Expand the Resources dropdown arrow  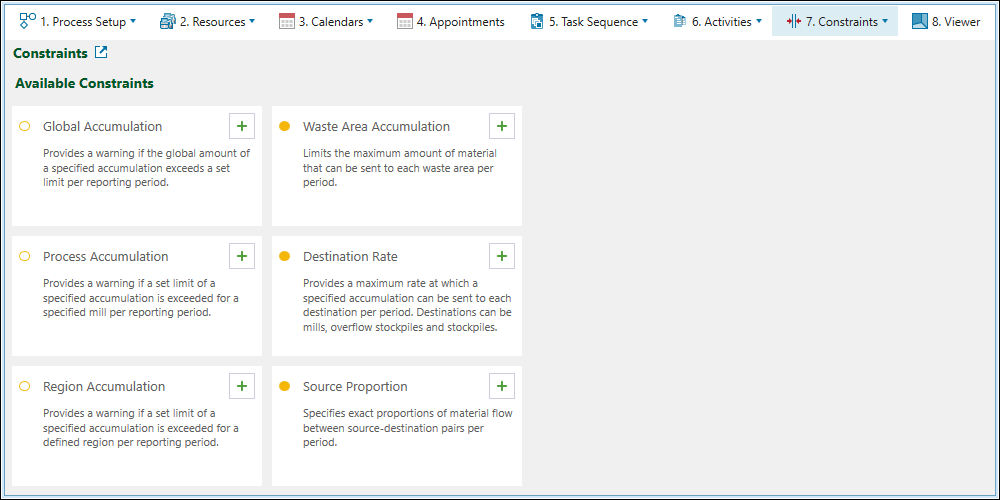click(252, 21)
